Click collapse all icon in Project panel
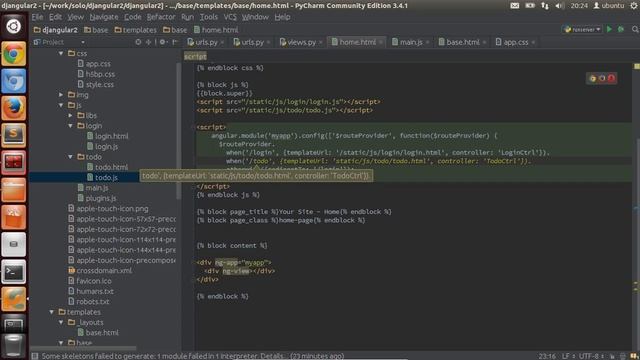 pyautogui.click(x=148, y=42)
